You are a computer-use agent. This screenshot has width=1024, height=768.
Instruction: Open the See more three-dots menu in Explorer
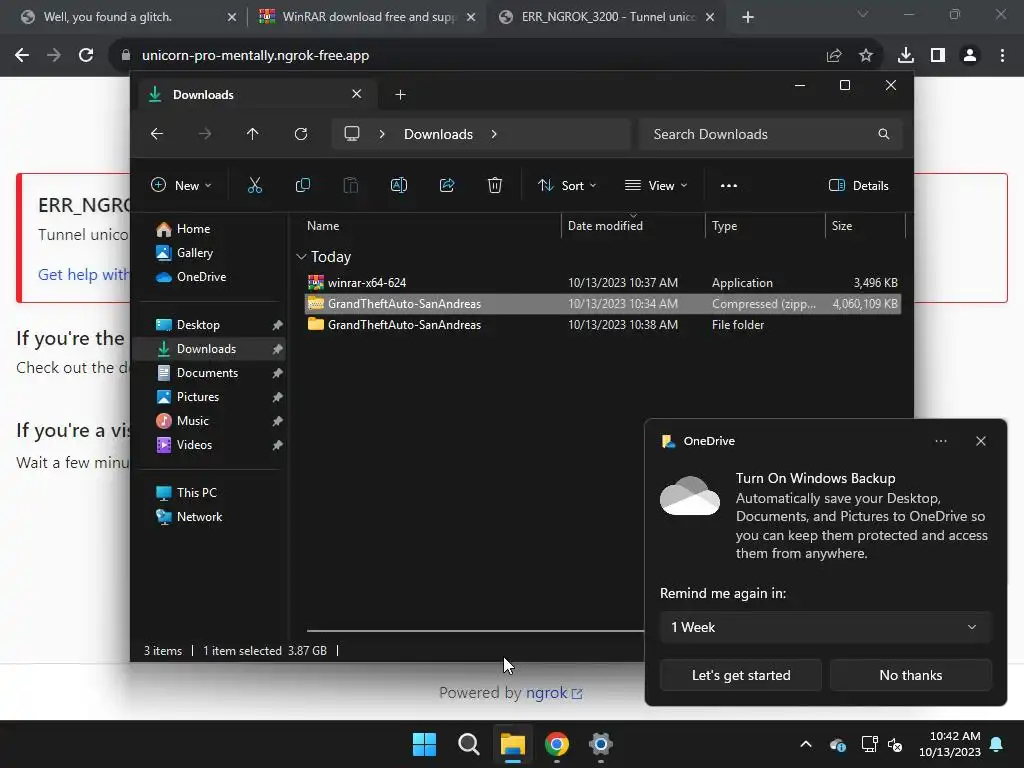pos(729,185)
